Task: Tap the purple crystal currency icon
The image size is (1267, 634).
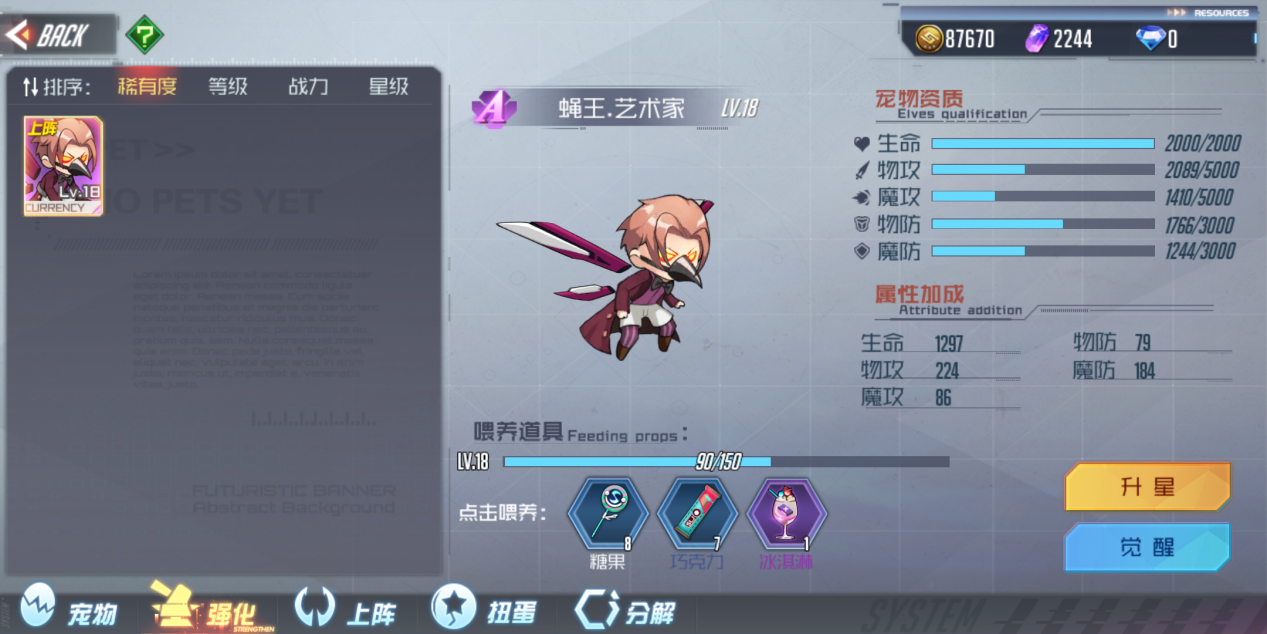Action: click(1038, 39)
